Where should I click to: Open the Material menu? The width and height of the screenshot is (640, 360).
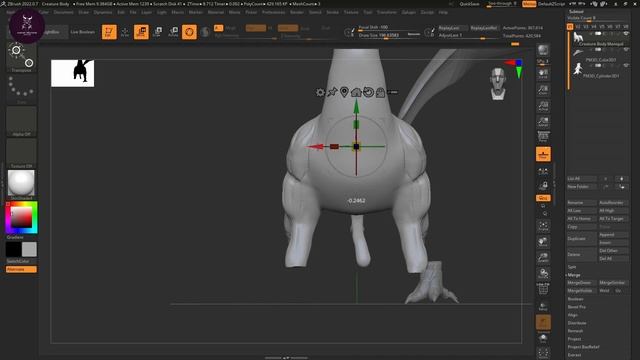coord(216,12)
